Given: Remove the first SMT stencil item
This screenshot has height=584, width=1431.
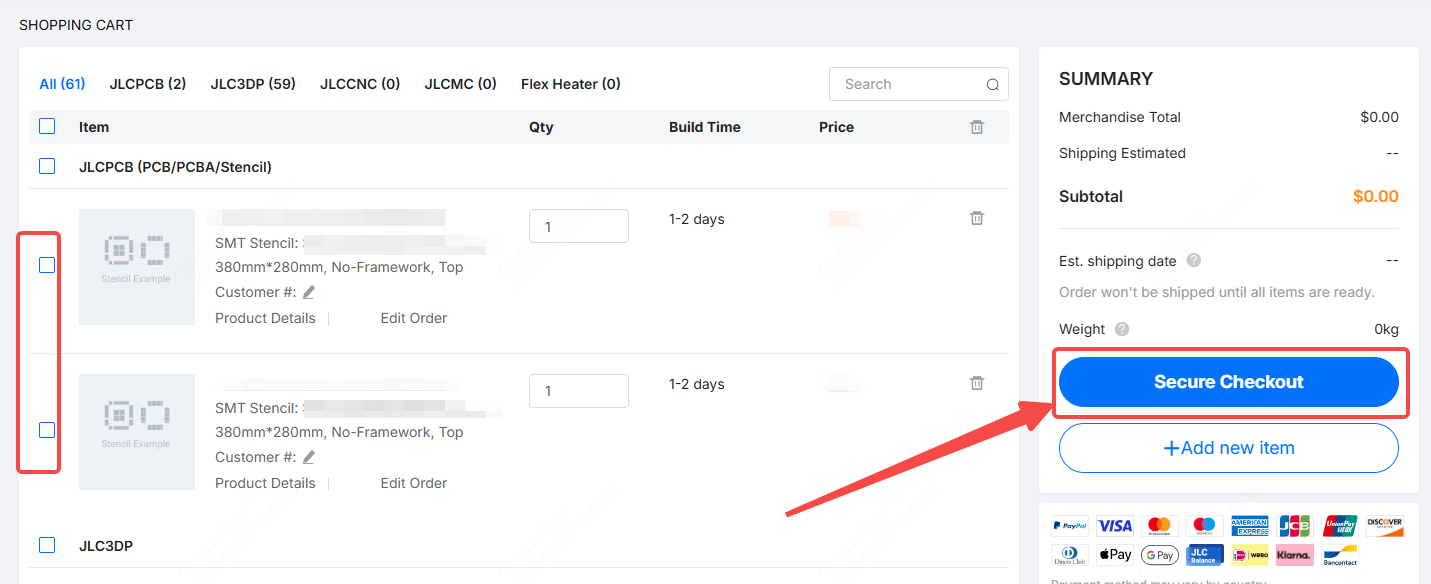Looking at the screenshot, I should pyautogui.click(x=977, y=218).
